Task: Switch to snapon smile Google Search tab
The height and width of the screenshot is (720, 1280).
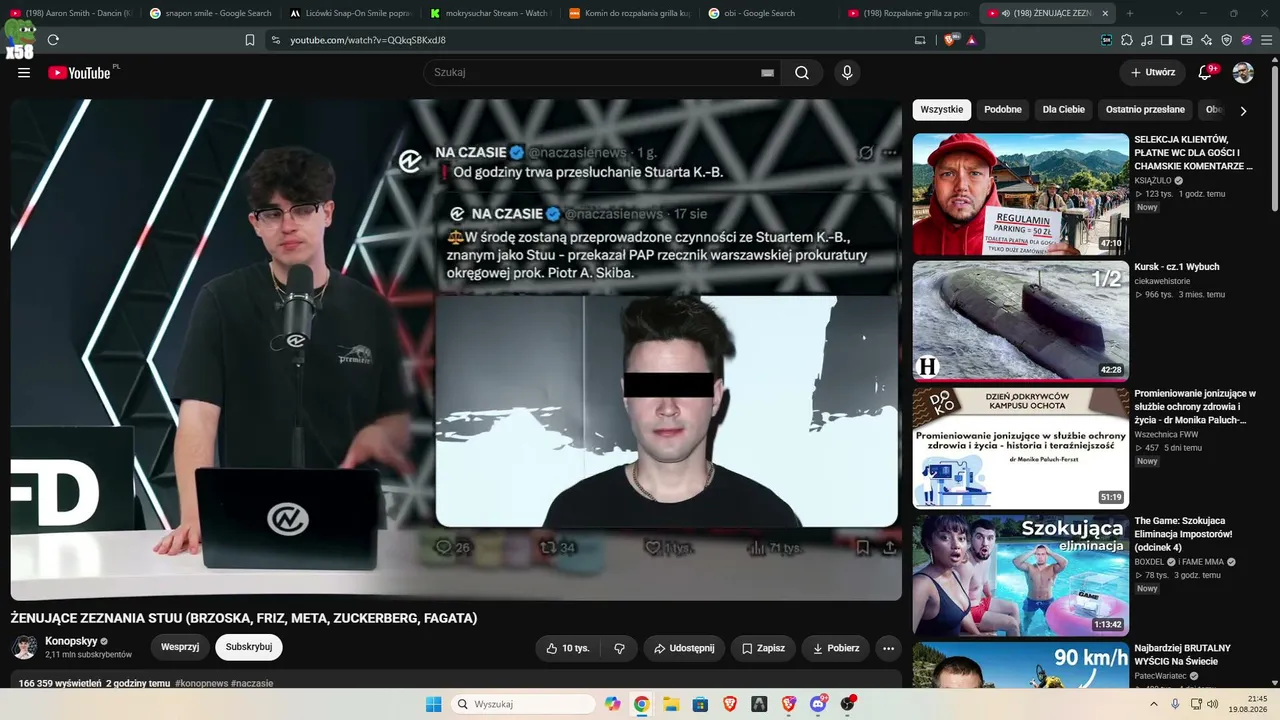Action: coord(210,13)
